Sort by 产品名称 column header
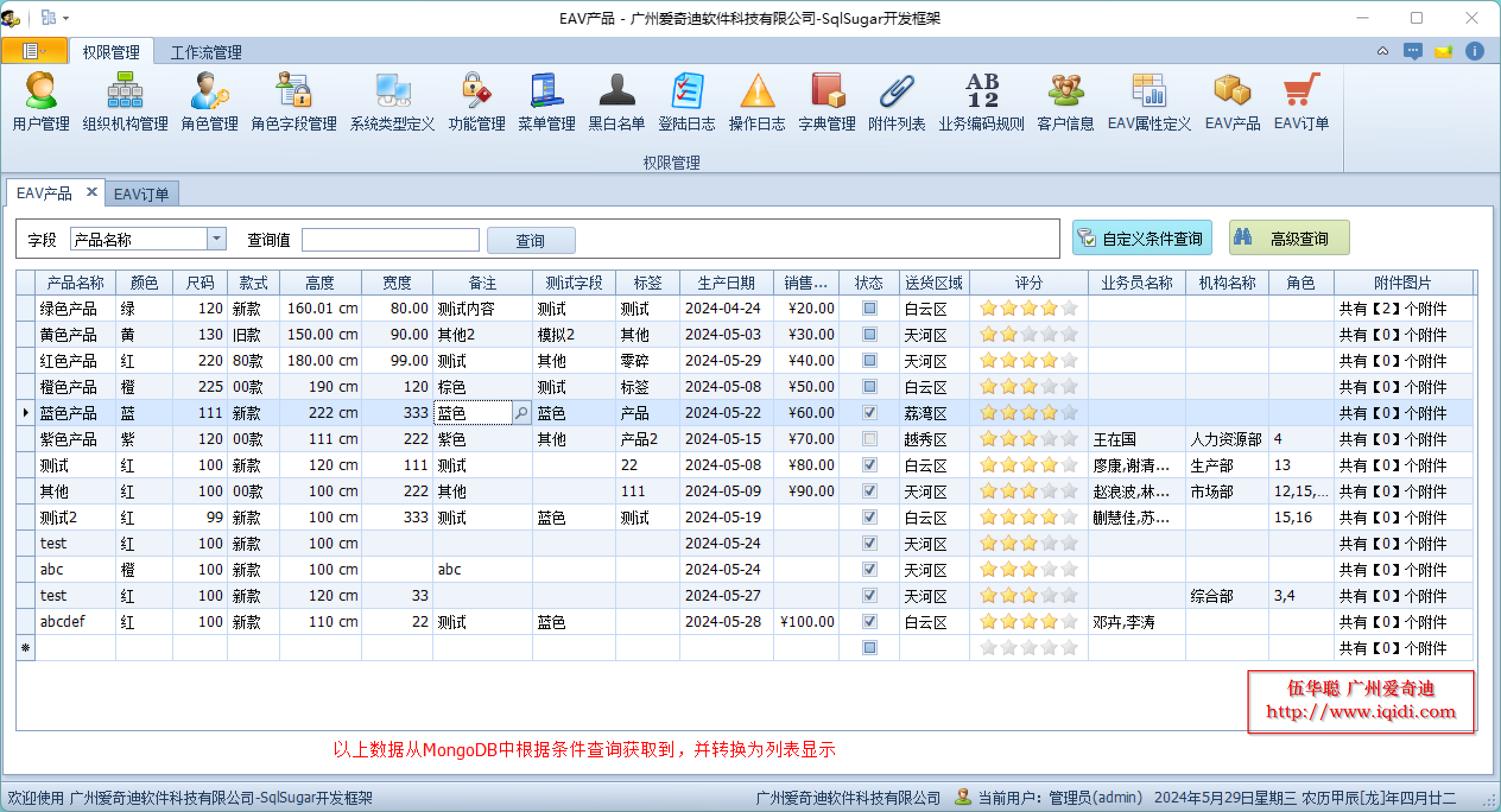1501x812 pixels. (75, 283)
